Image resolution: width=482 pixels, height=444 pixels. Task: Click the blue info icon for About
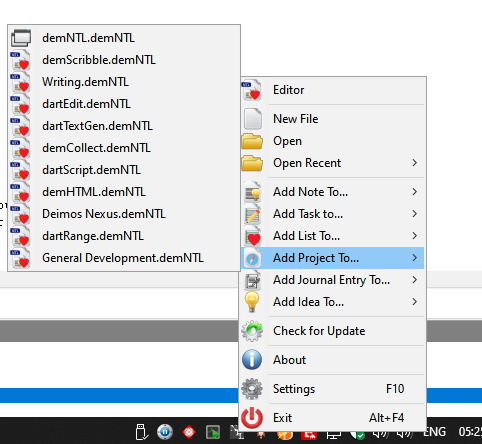click(x=252, y=360)
